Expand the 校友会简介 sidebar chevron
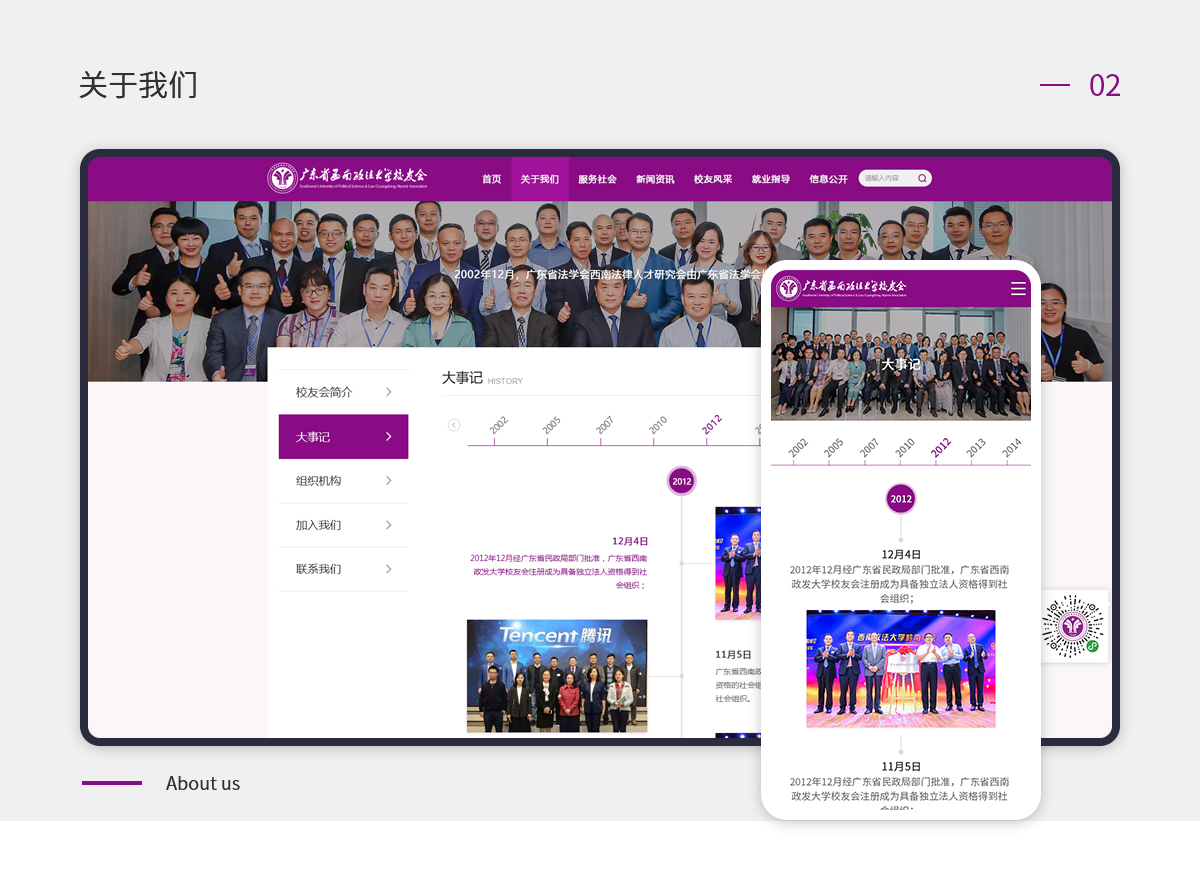 [389, 392]
